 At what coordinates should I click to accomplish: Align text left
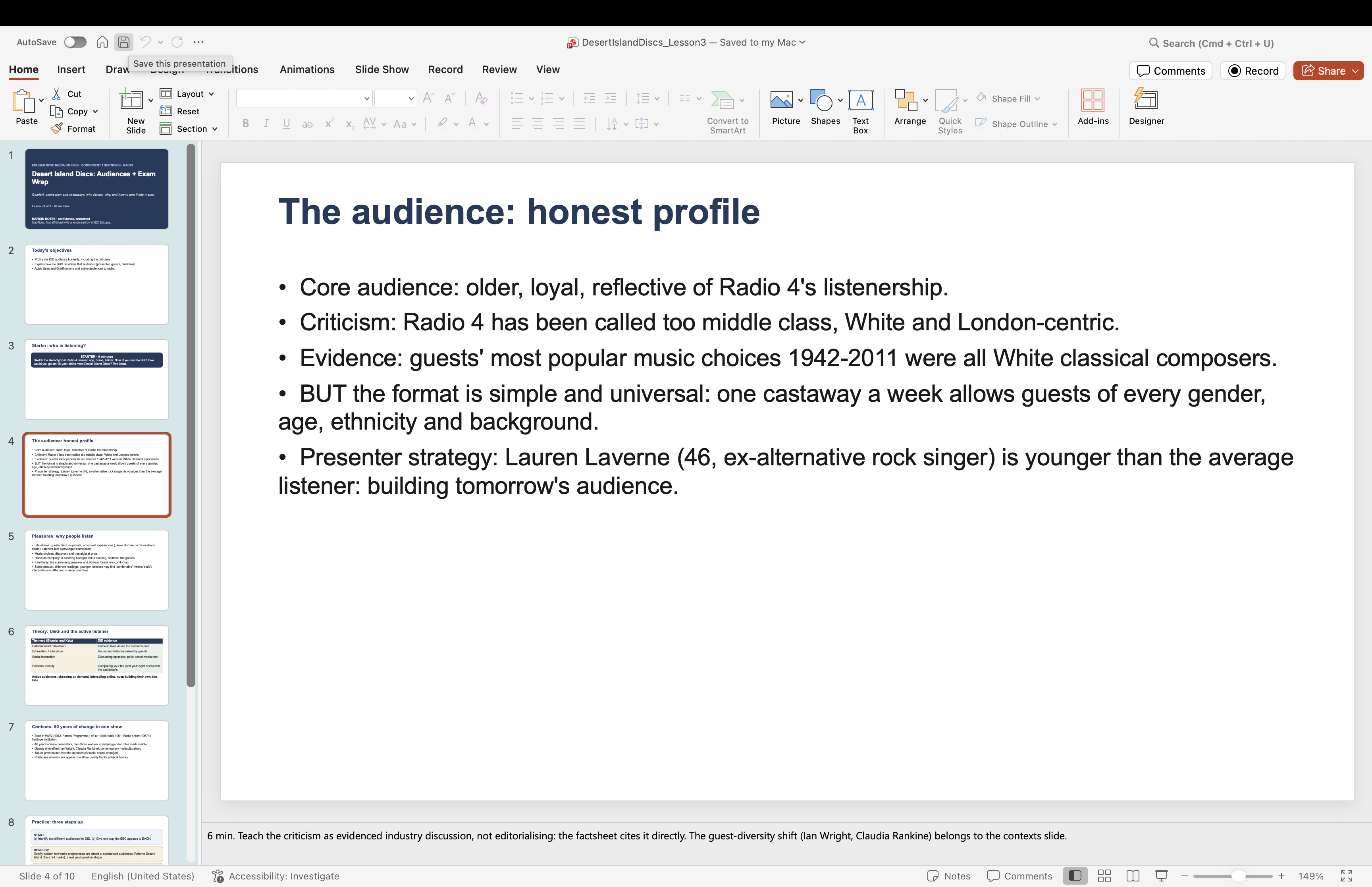[x=517, y=123]
